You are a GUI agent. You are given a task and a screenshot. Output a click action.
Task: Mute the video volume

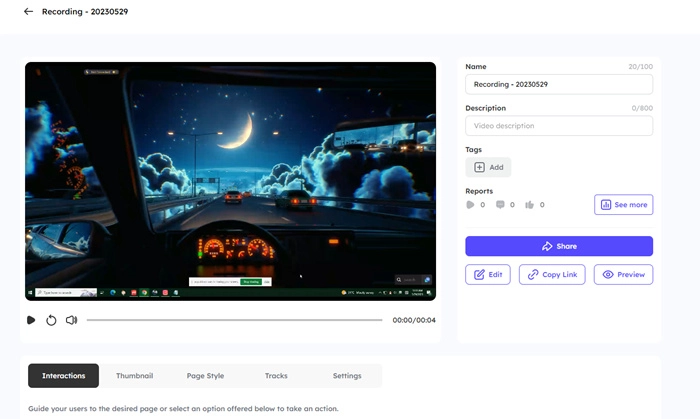tap(71, 320)
